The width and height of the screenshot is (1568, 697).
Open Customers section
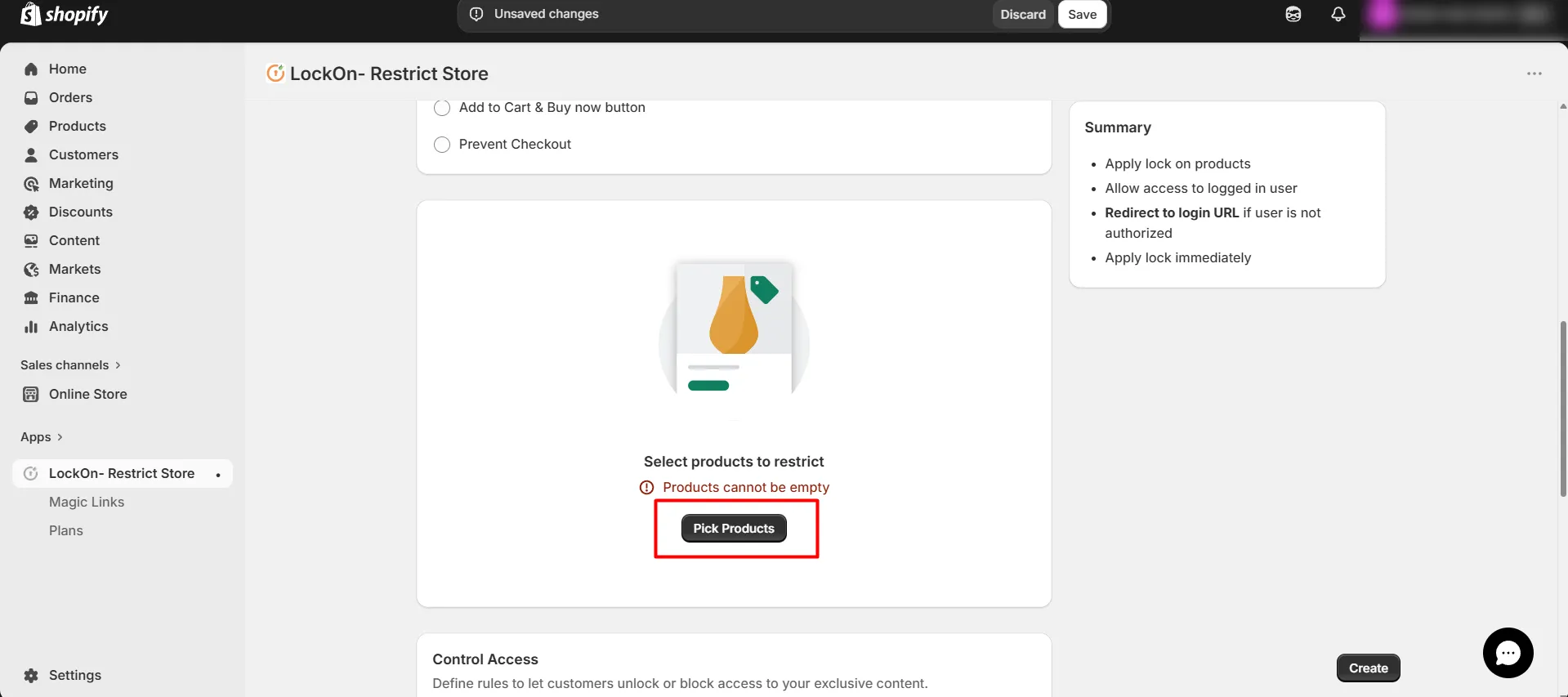pyautogui.click(x=83, y=155)
